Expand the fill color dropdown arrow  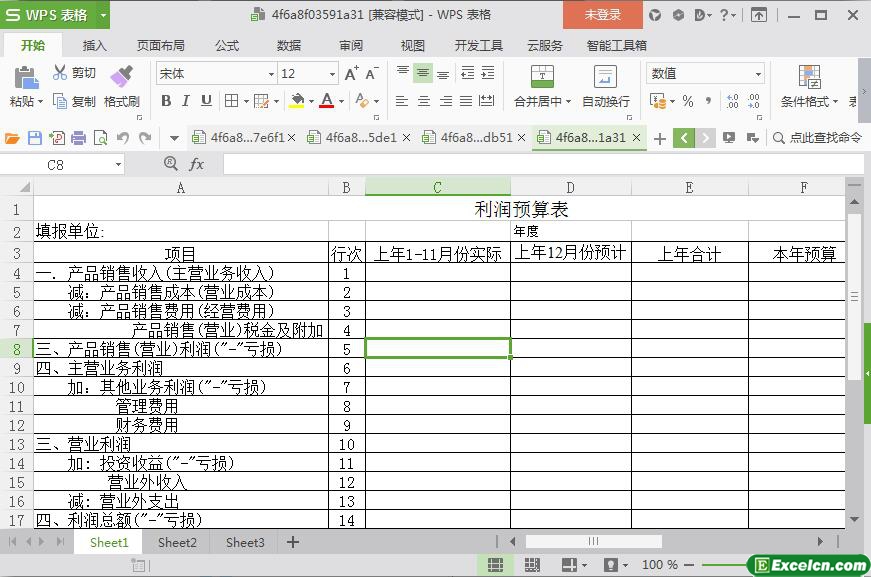[x=311, y=102]
